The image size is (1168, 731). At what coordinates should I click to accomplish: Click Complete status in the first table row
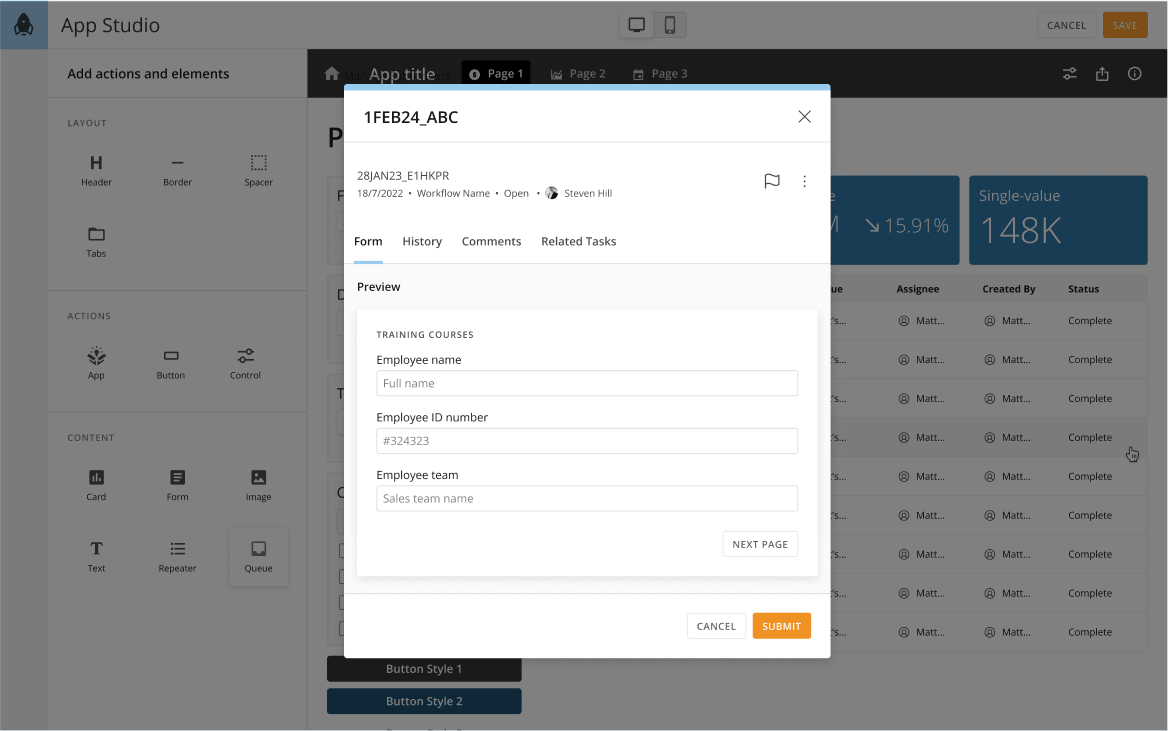click(1090, 320)
